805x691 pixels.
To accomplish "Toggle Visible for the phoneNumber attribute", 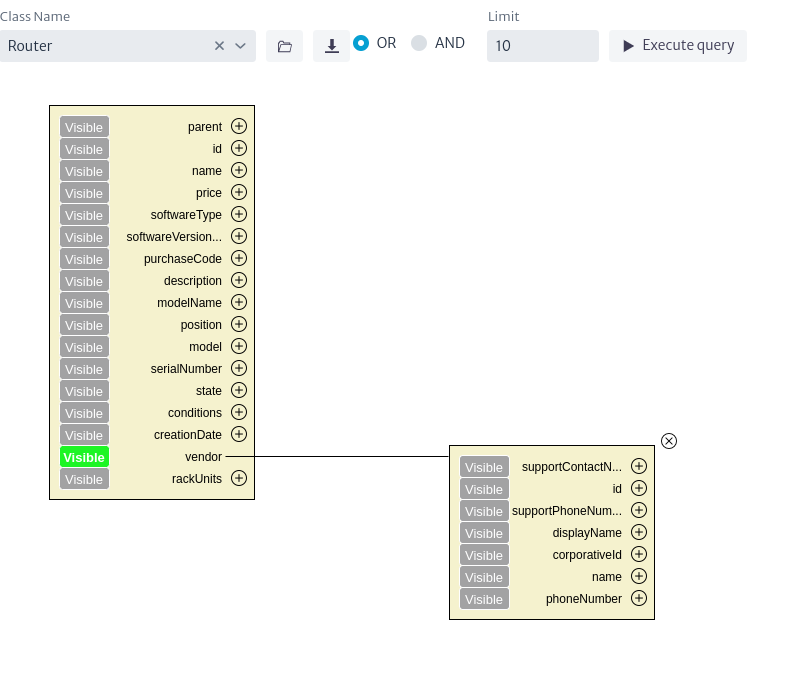I will point(484,599).
